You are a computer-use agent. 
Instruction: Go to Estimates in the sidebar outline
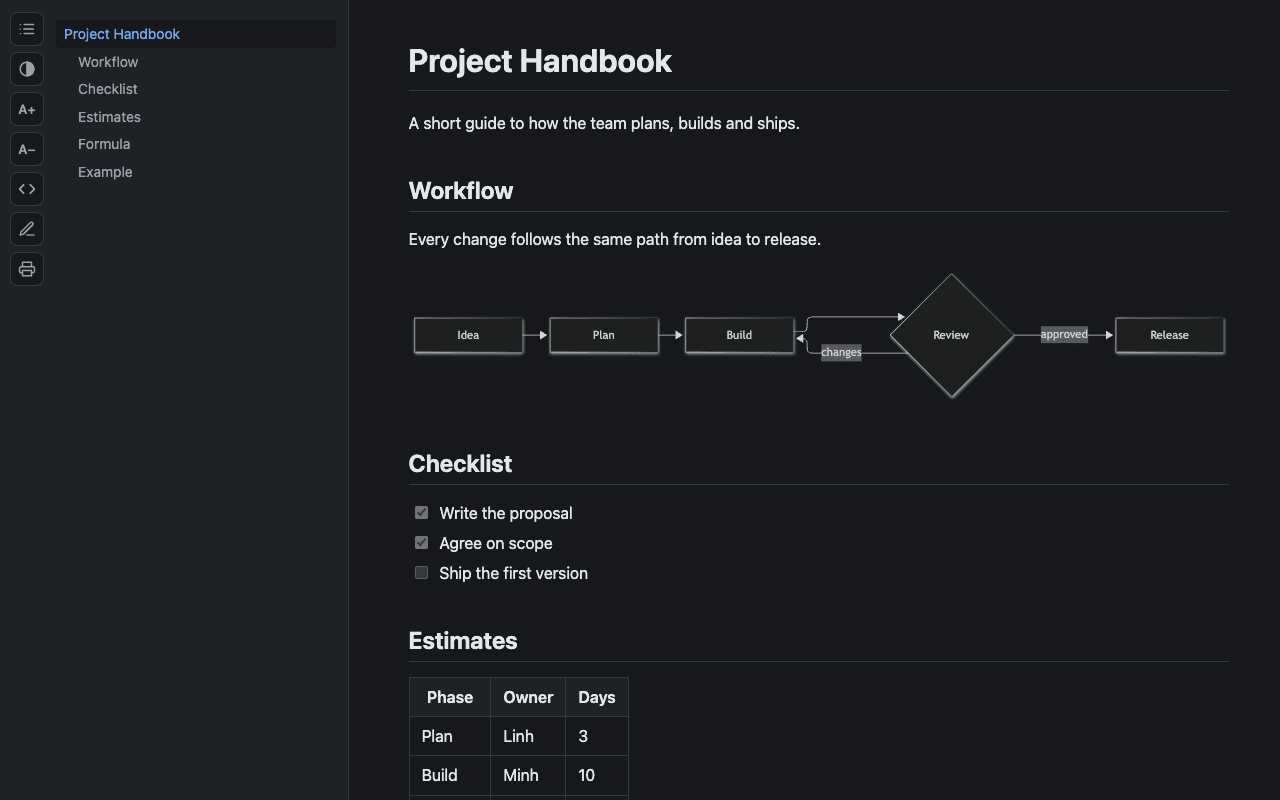[109, 117]
